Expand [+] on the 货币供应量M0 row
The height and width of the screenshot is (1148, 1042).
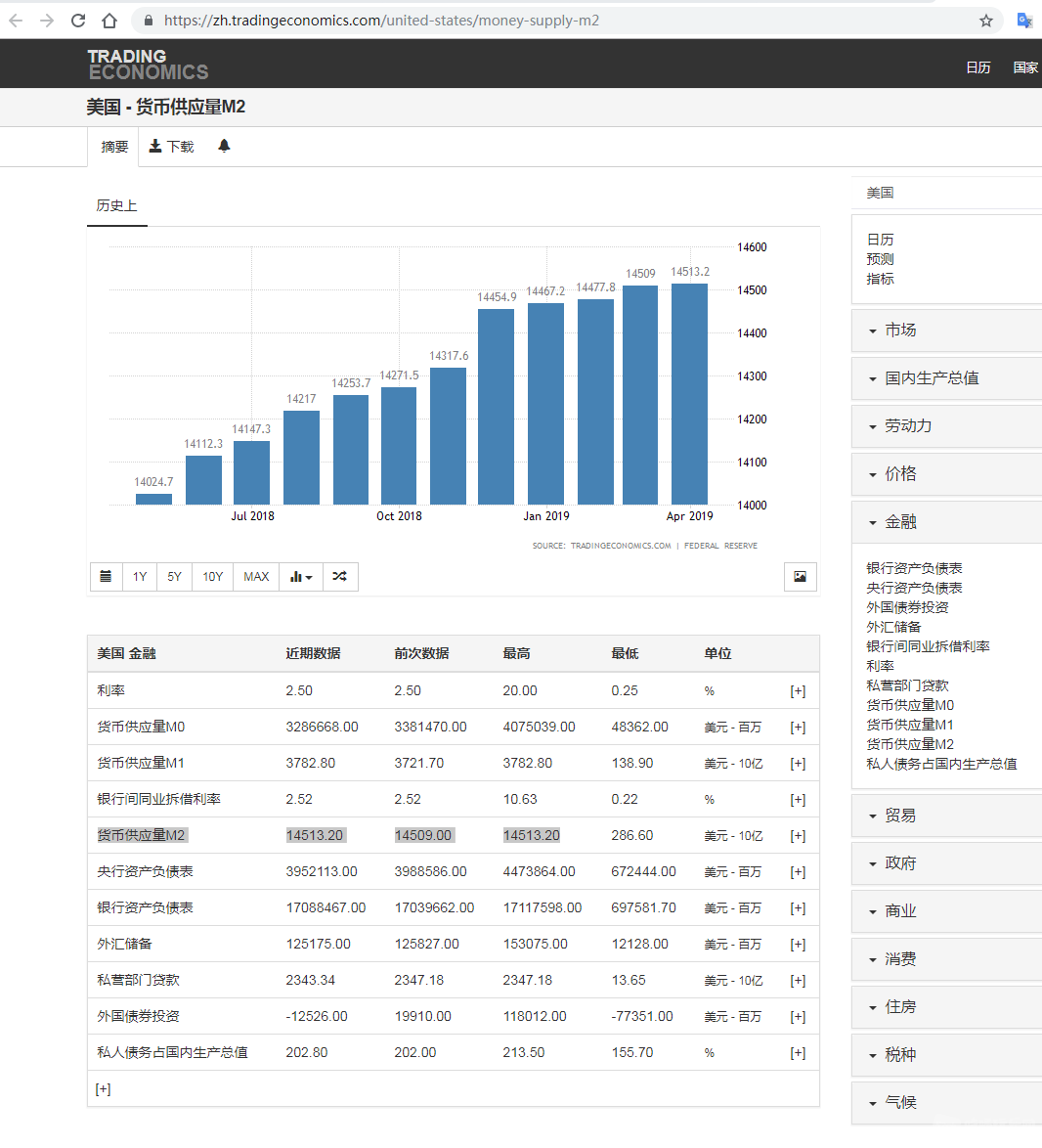point(798,727)
